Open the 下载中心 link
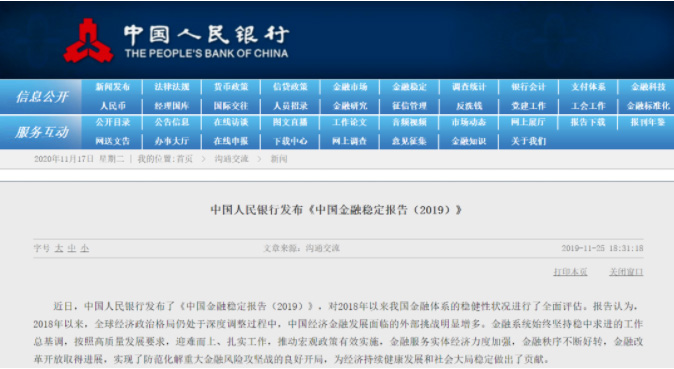This screenshot has width=674, height=369. pyautogui.click(x=291, y=141)
